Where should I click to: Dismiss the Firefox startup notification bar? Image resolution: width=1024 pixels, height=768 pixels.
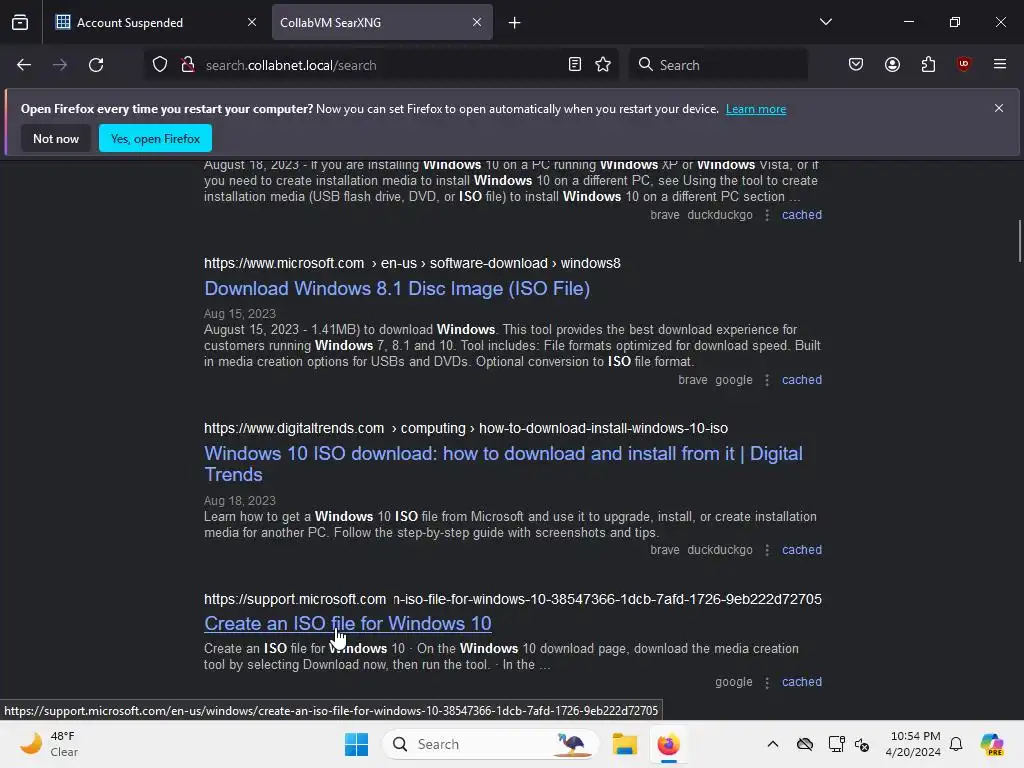[999, 108]
